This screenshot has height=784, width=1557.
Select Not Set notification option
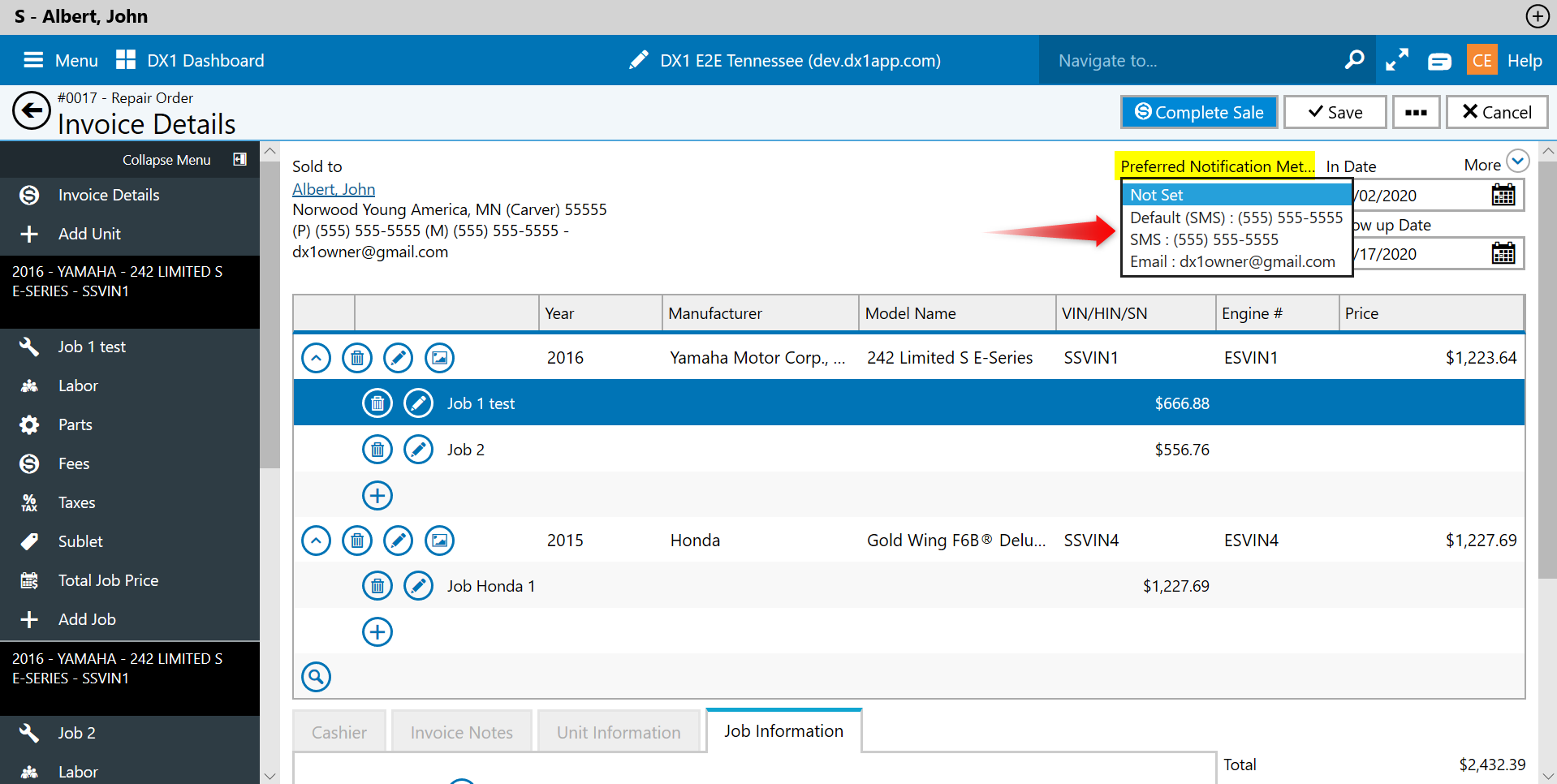[1236, 195]
